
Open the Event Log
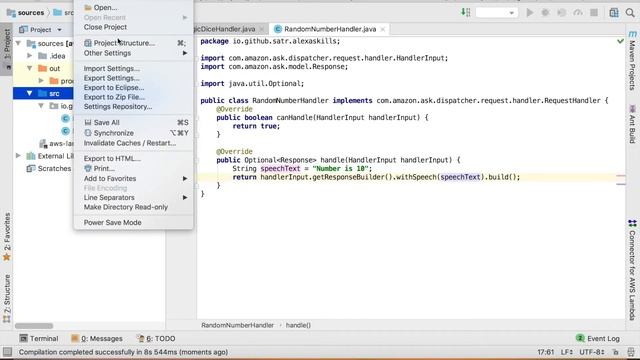click(x=598, y=338)
